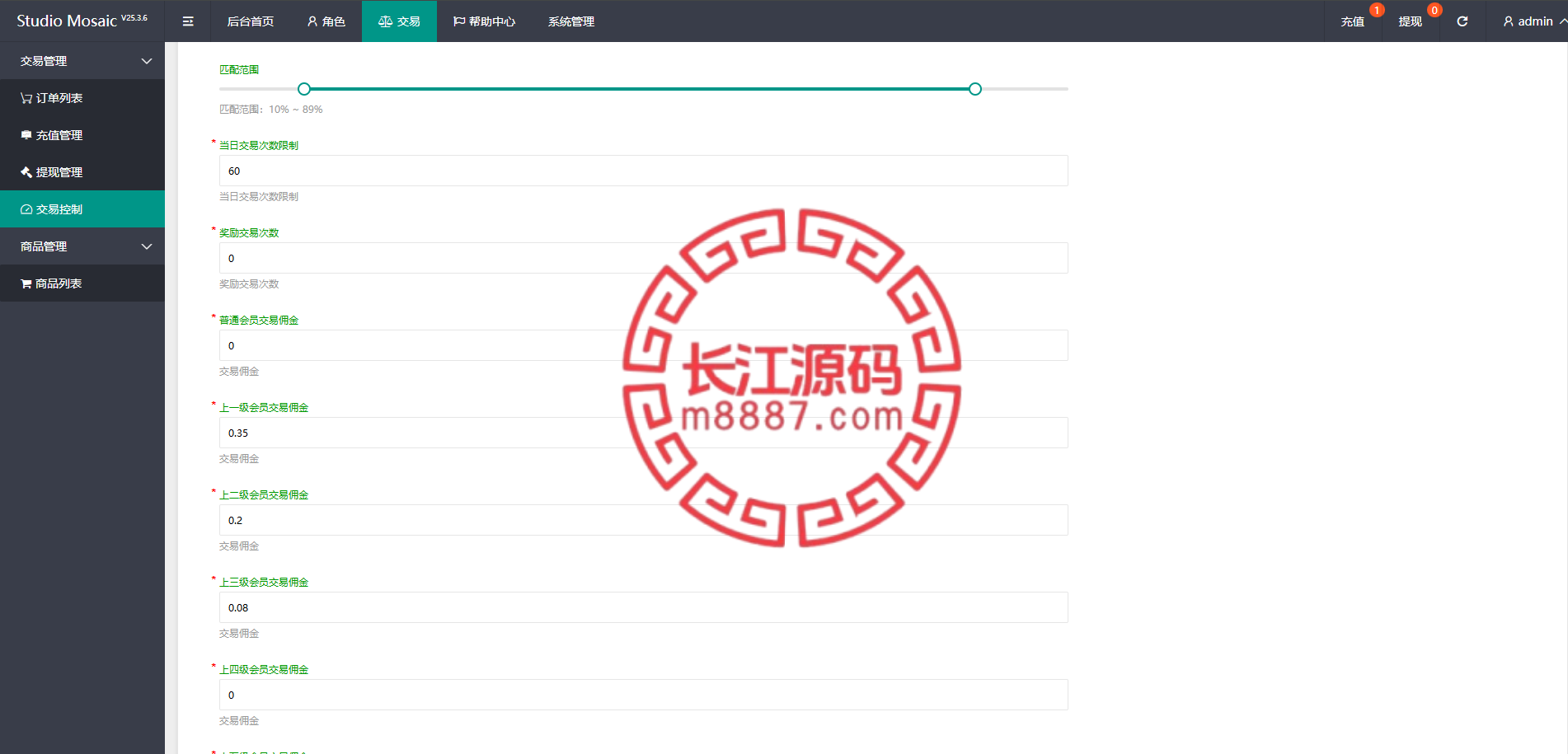Click the 订单列表 cart icon
This screenshot has width=1568, height=754.
[26, 98]
